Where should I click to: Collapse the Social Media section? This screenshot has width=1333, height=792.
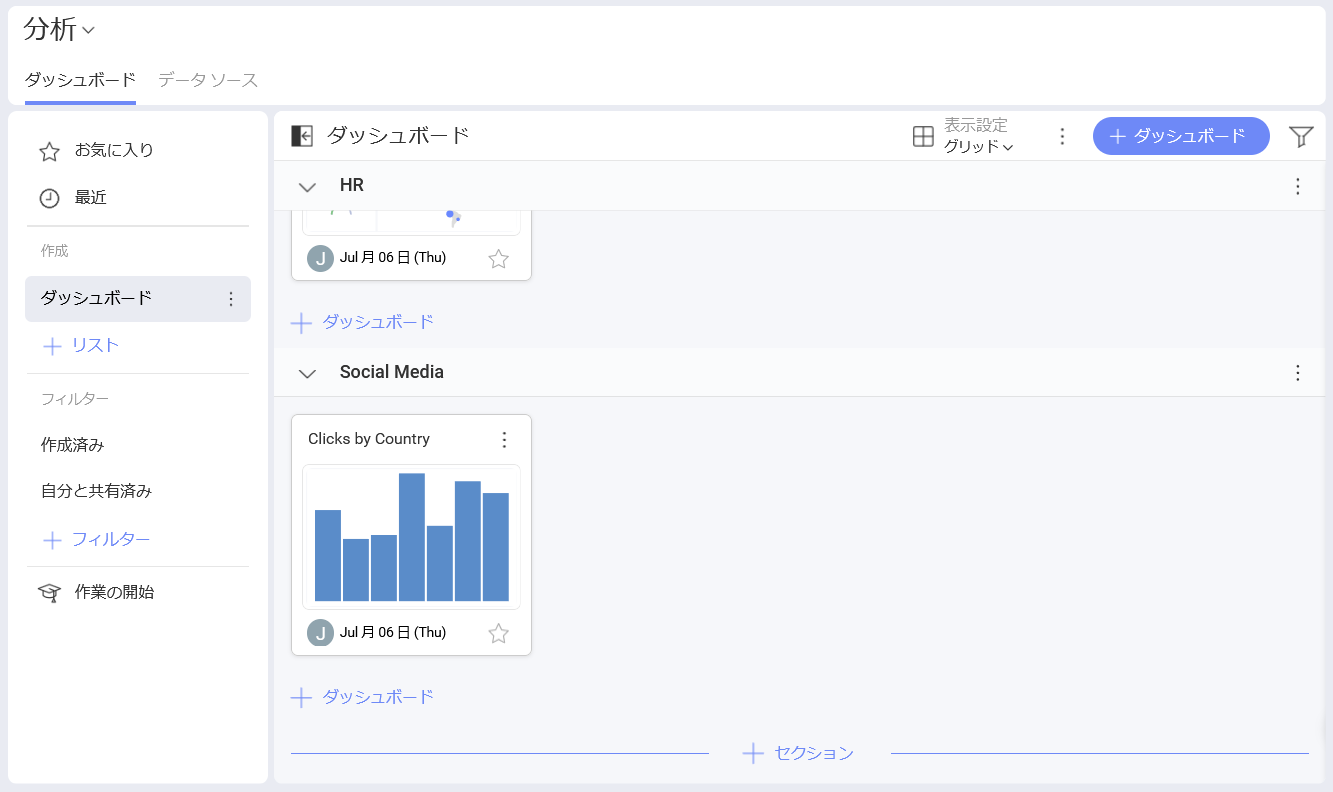(307, 373)
